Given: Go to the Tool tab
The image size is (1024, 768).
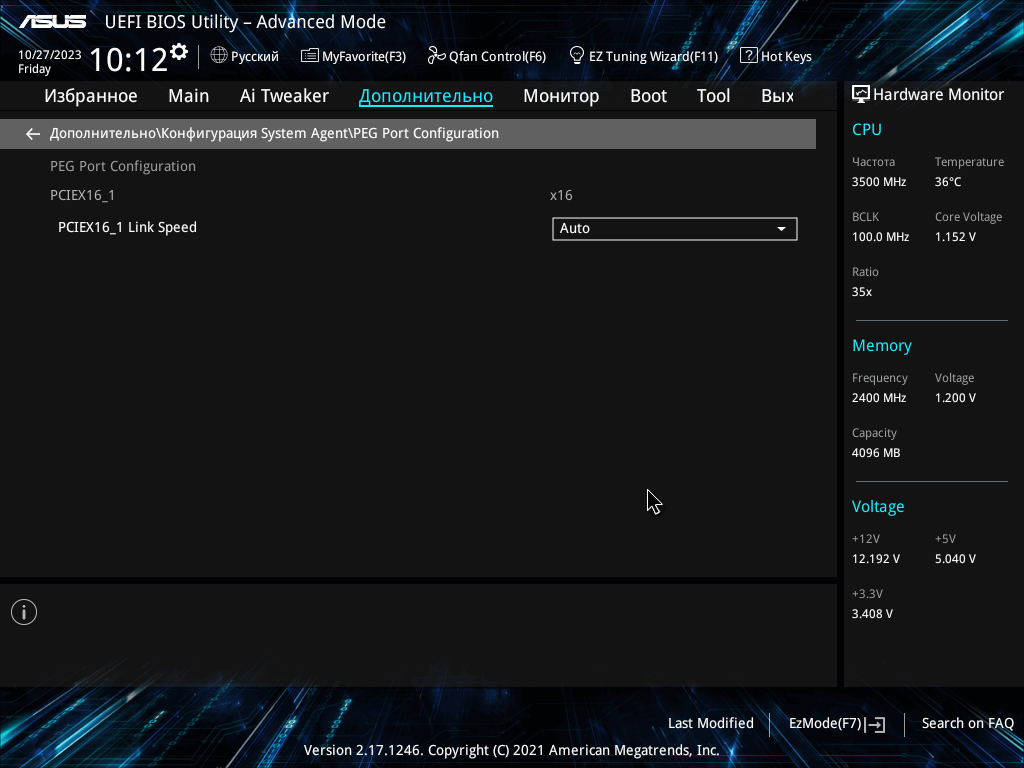Looking at the screenshot, I should [x=713, y=96].
